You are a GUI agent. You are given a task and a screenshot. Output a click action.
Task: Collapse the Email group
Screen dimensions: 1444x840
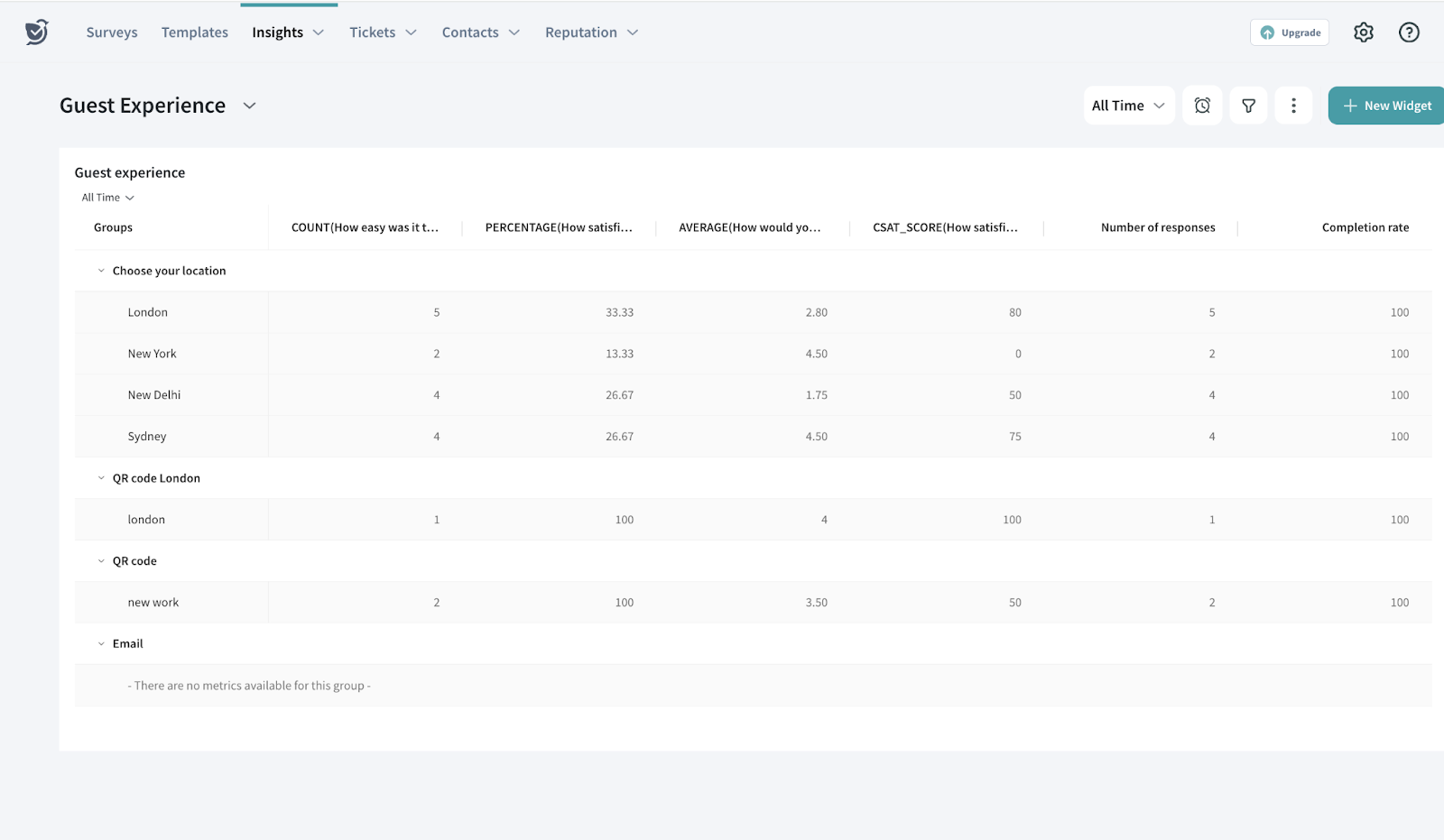(101, 644)
